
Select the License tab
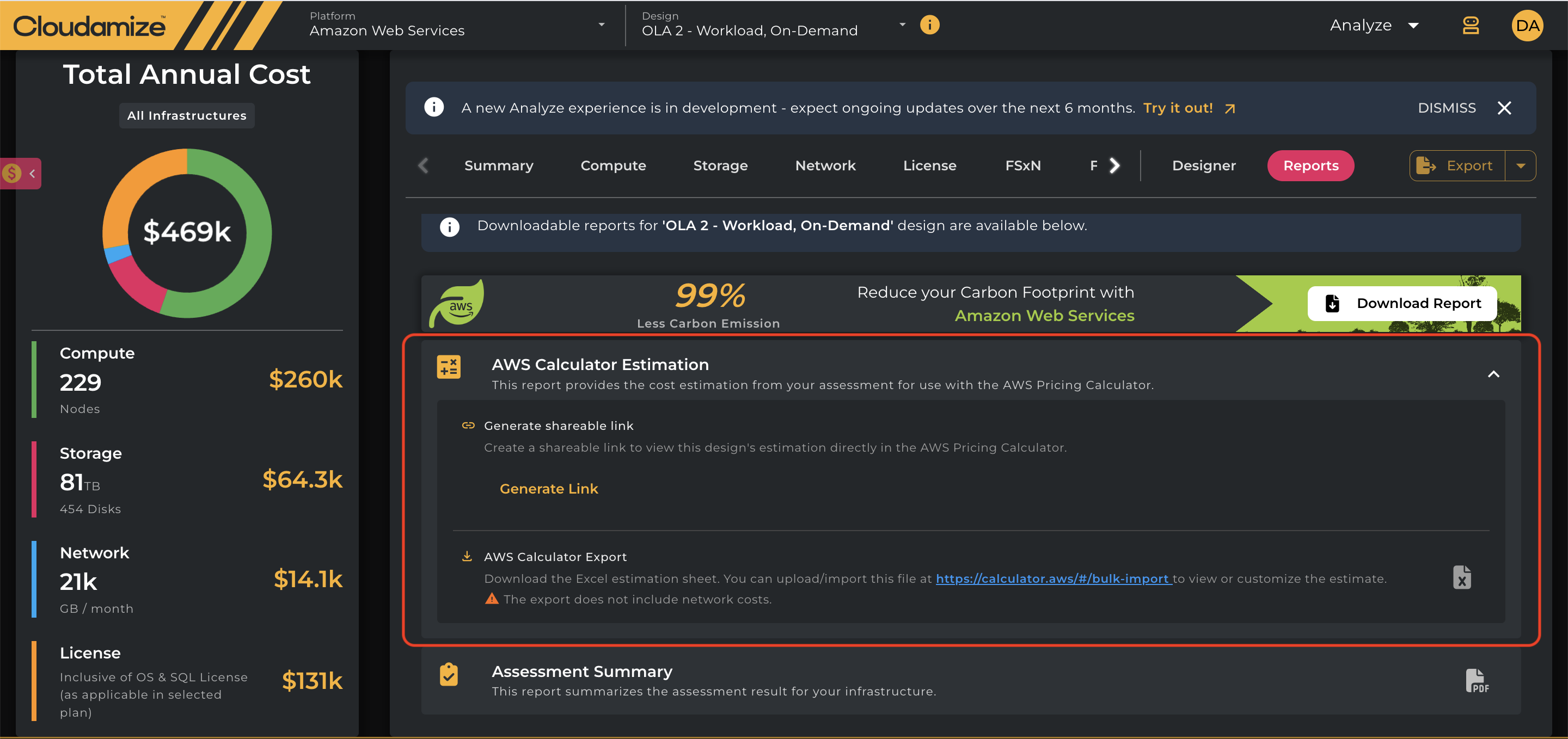(x=929, y=165)
